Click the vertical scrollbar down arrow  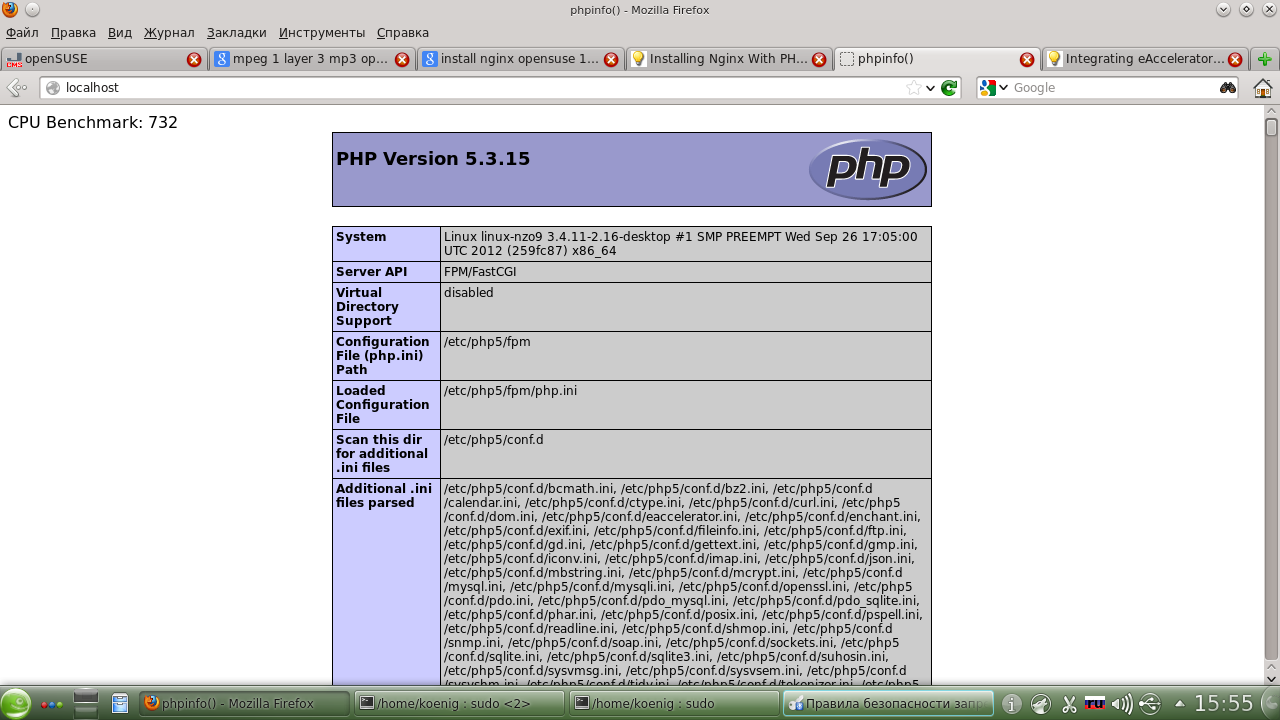coord(1271,678)
